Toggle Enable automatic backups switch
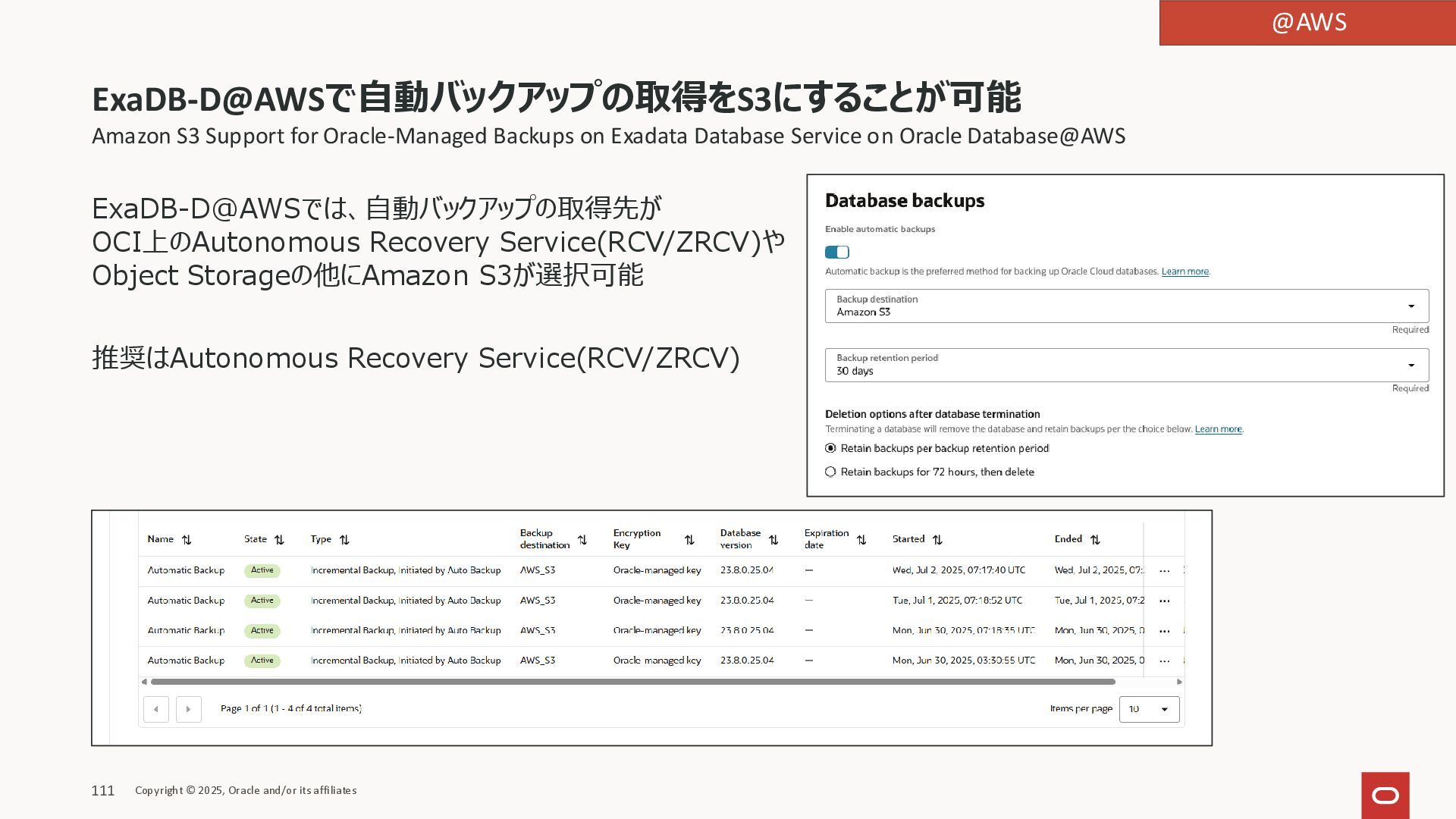Screen dimensions: 1456x819 click(x=837, y=253)
